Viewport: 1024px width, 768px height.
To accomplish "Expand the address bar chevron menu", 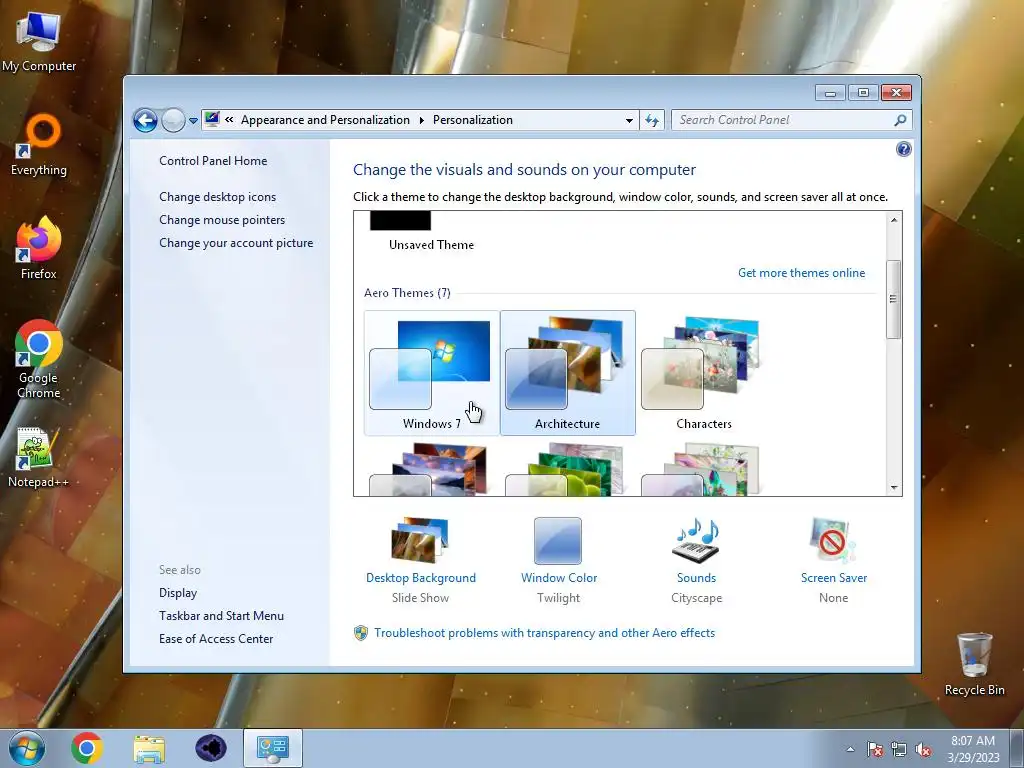I will click(x=229, y=120).
